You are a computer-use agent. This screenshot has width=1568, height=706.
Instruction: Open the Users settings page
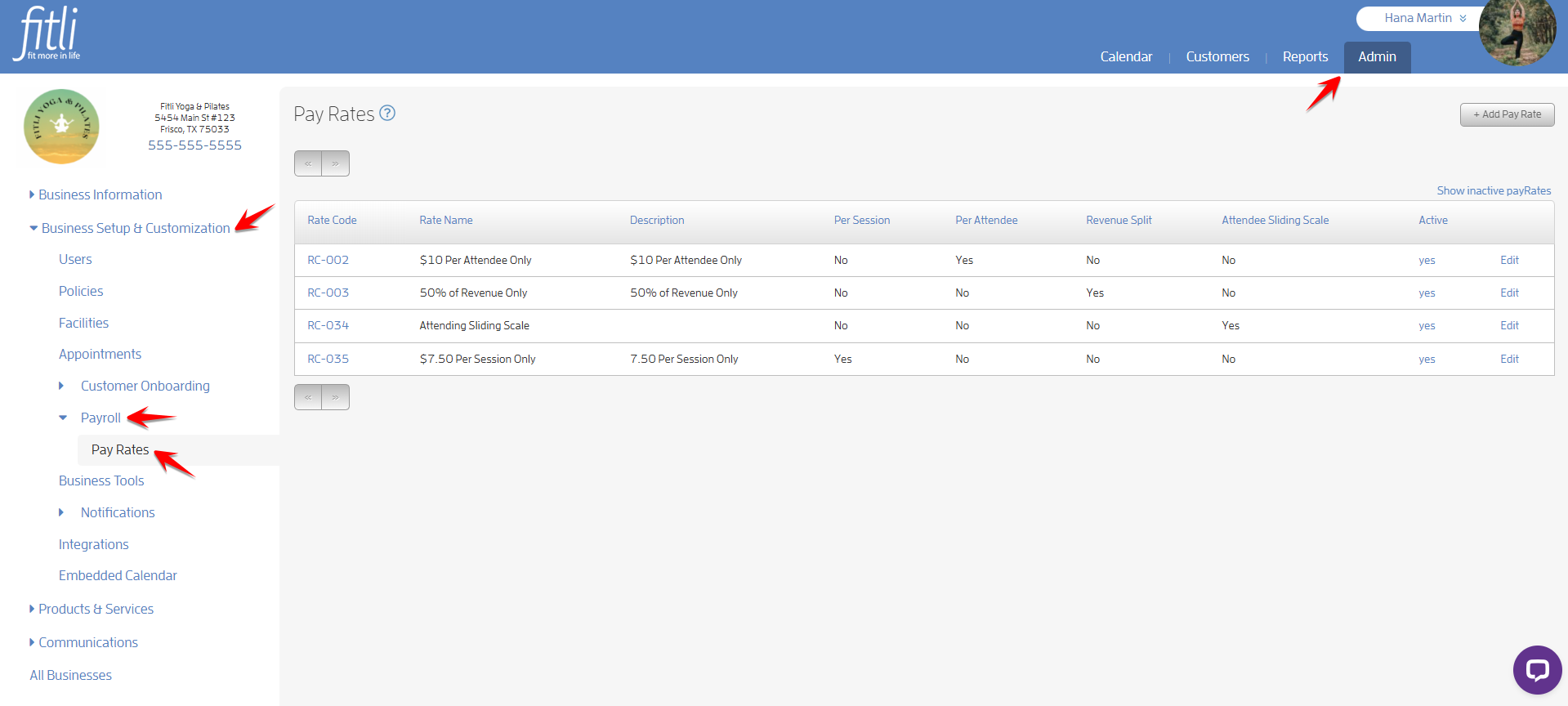click(x=75, y=259)
